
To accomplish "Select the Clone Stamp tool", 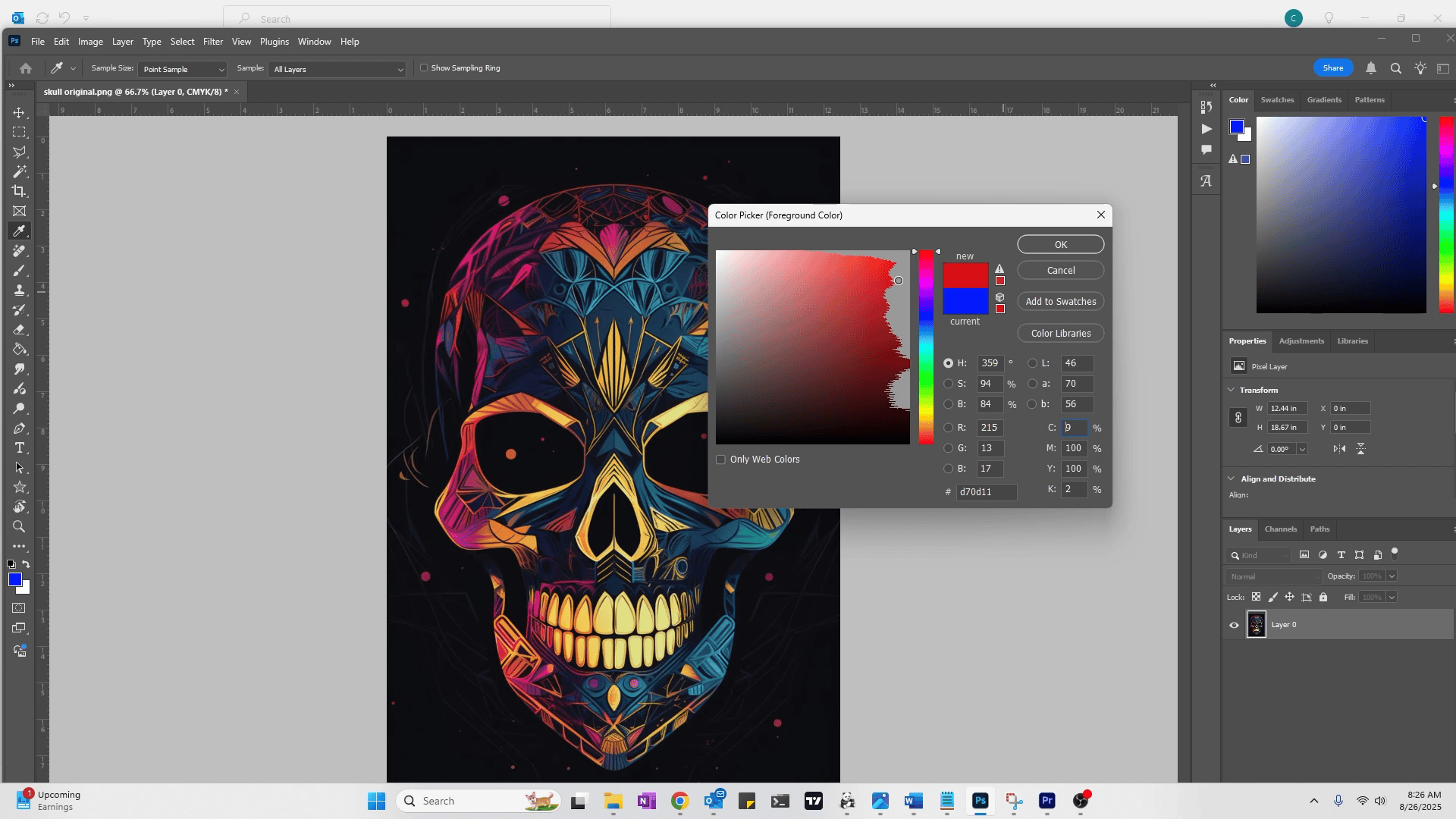I will (19, 290).
